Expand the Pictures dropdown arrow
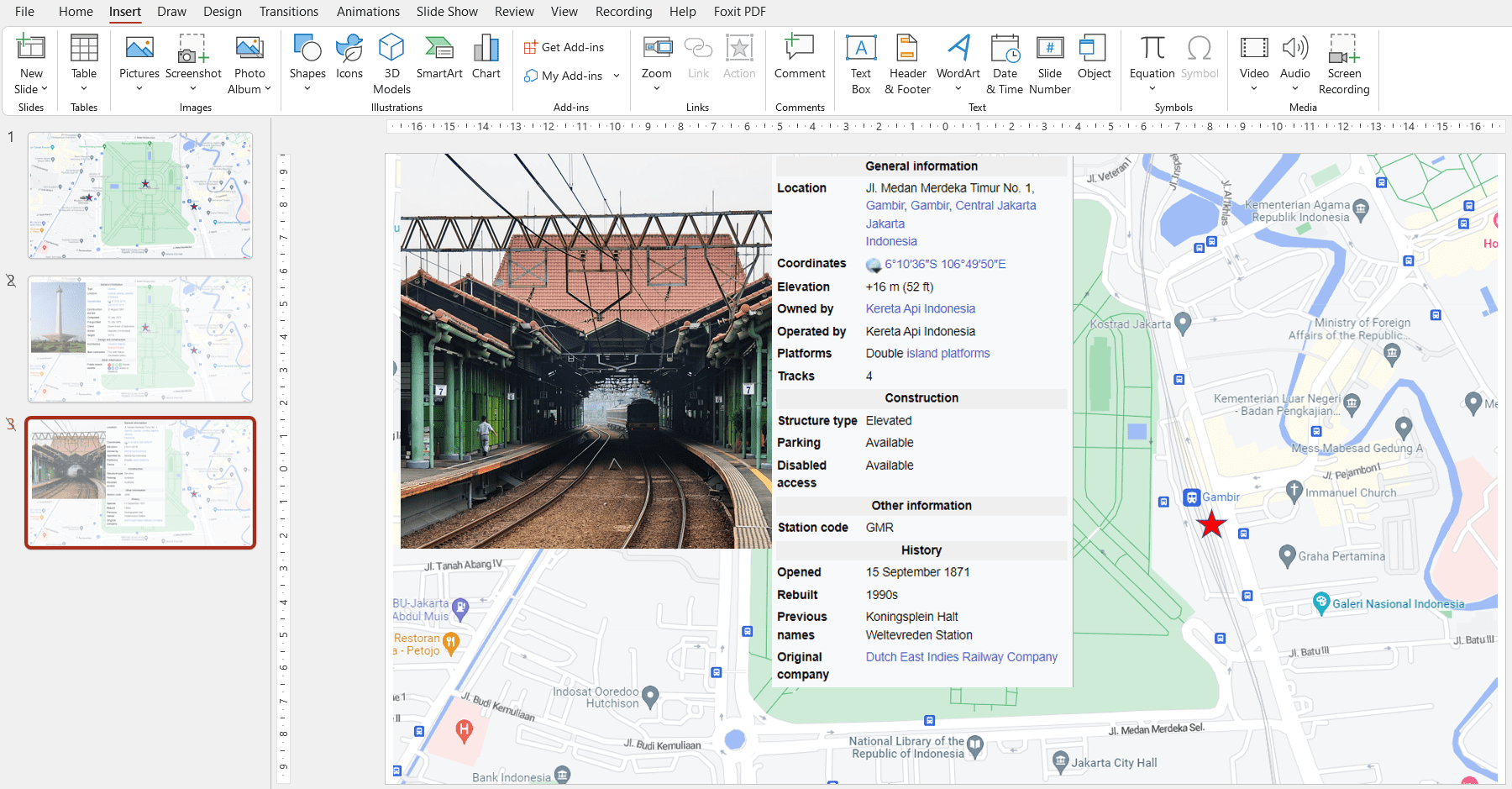This screenshot has height=789, width=1512. (x=139, y=89)
